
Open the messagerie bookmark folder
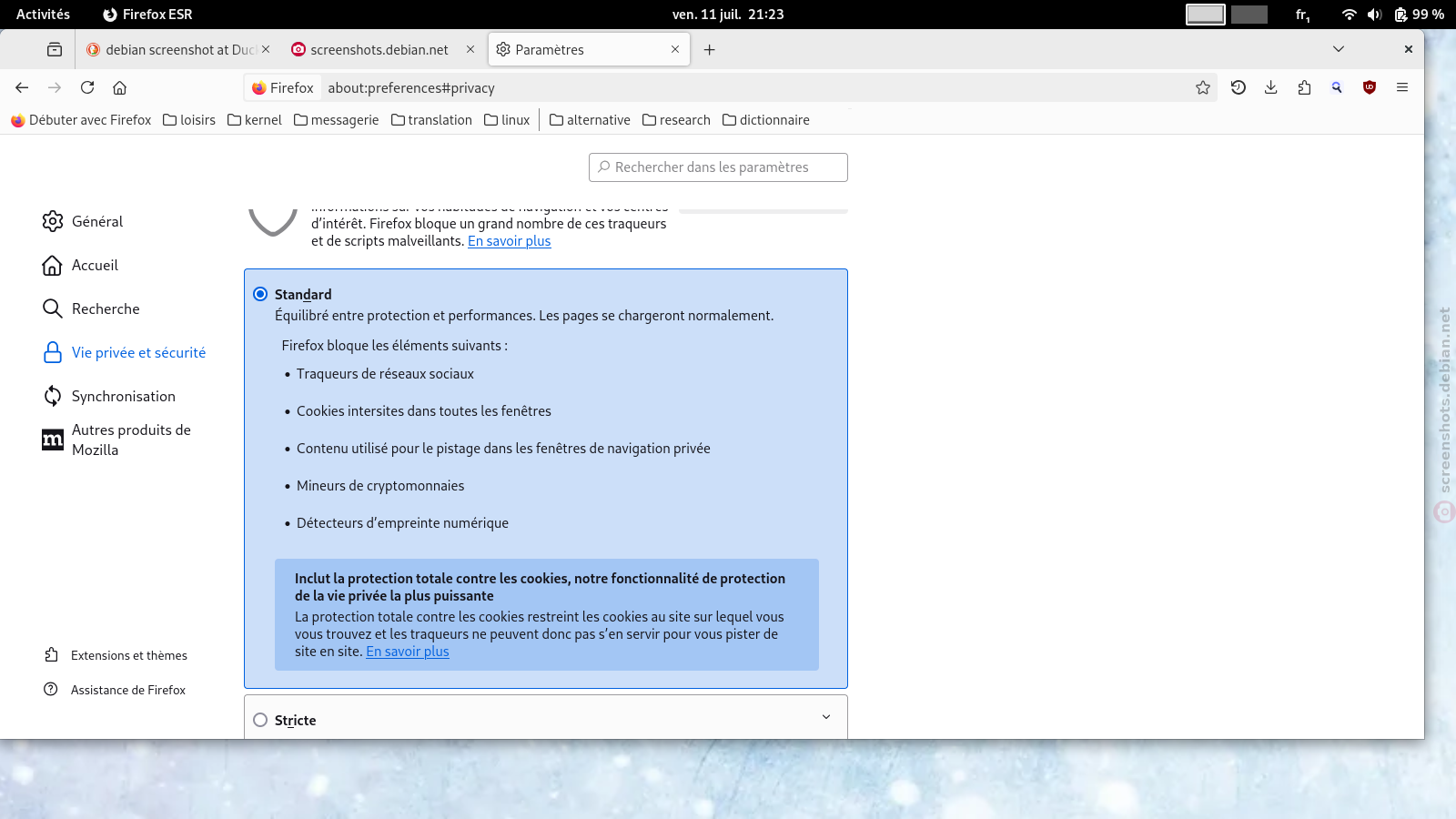point(336,120)
